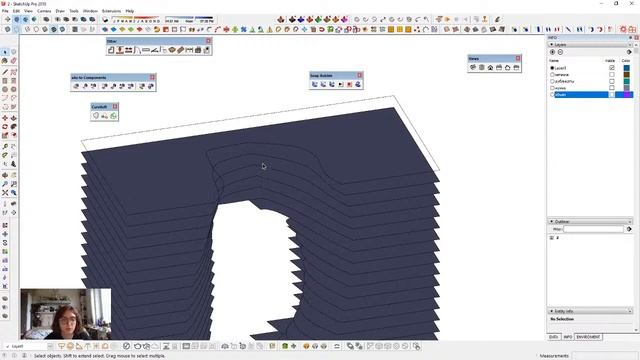The width and height of the screenshot is (640, 360).
Task: Switch to the INFO tray tab
Action: point(568,337)
